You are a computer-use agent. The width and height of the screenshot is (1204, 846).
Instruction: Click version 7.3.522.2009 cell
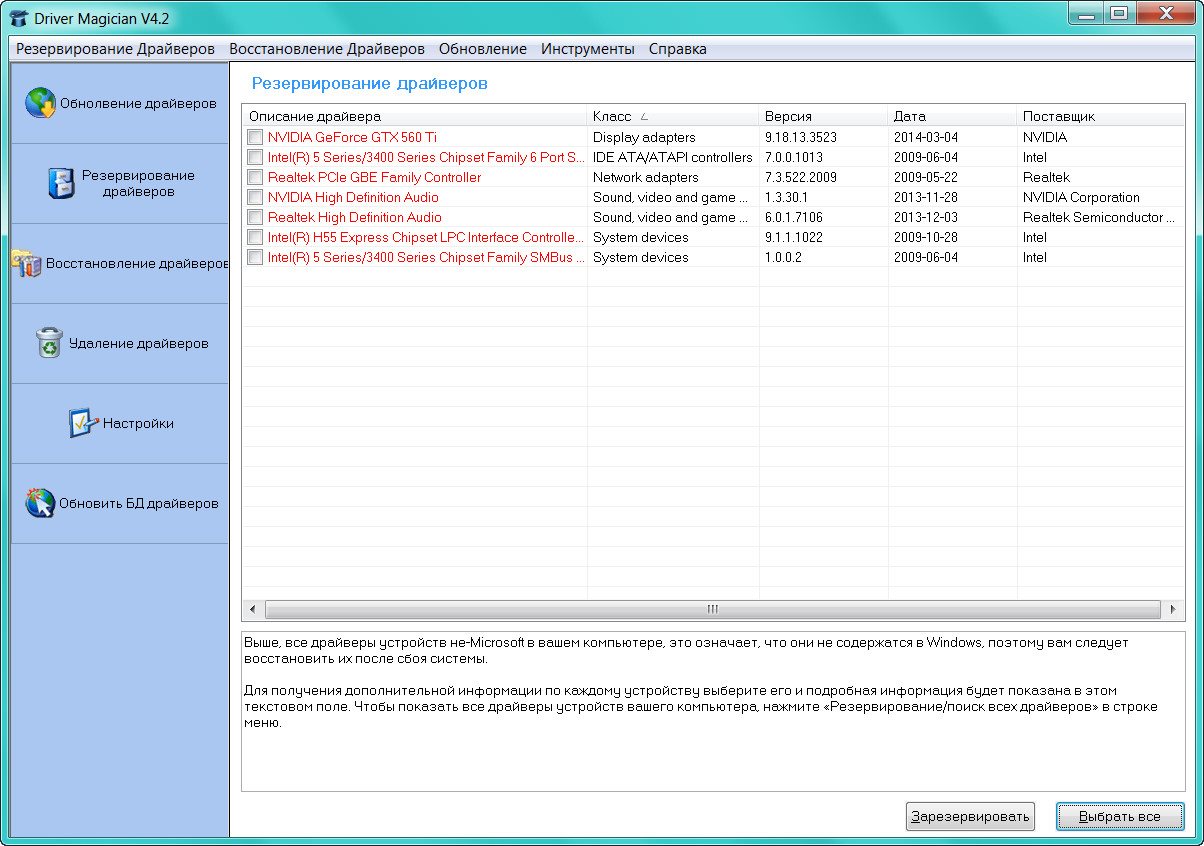coord(800,177)
